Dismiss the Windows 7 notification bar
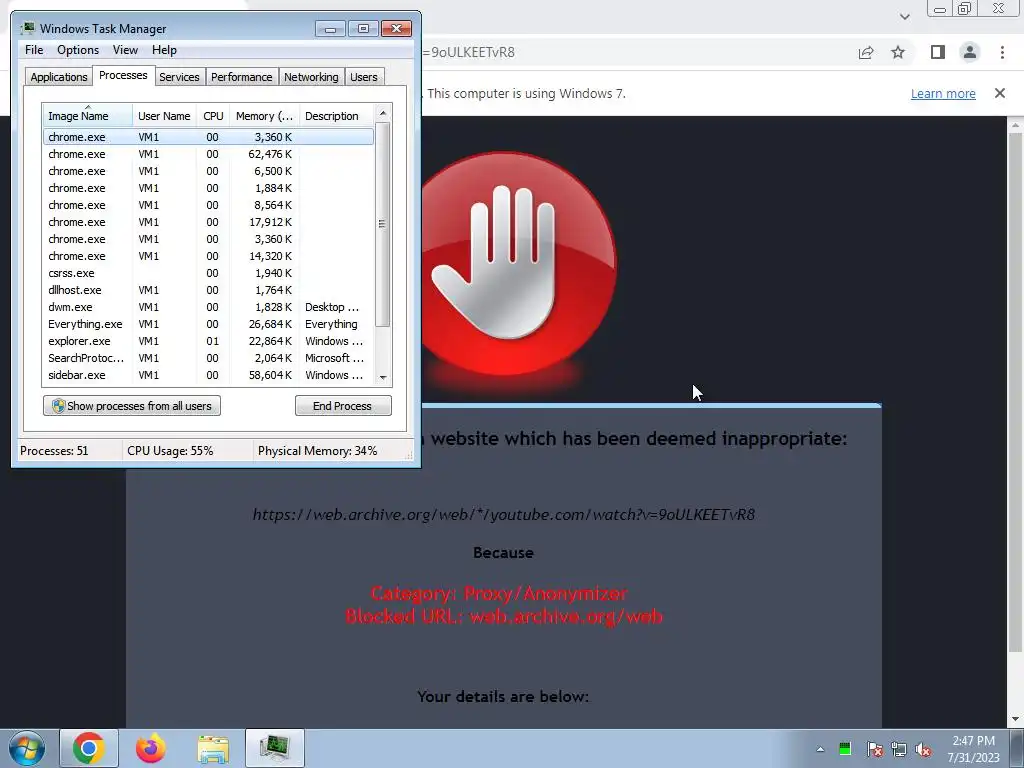 tap(1000, 93)
